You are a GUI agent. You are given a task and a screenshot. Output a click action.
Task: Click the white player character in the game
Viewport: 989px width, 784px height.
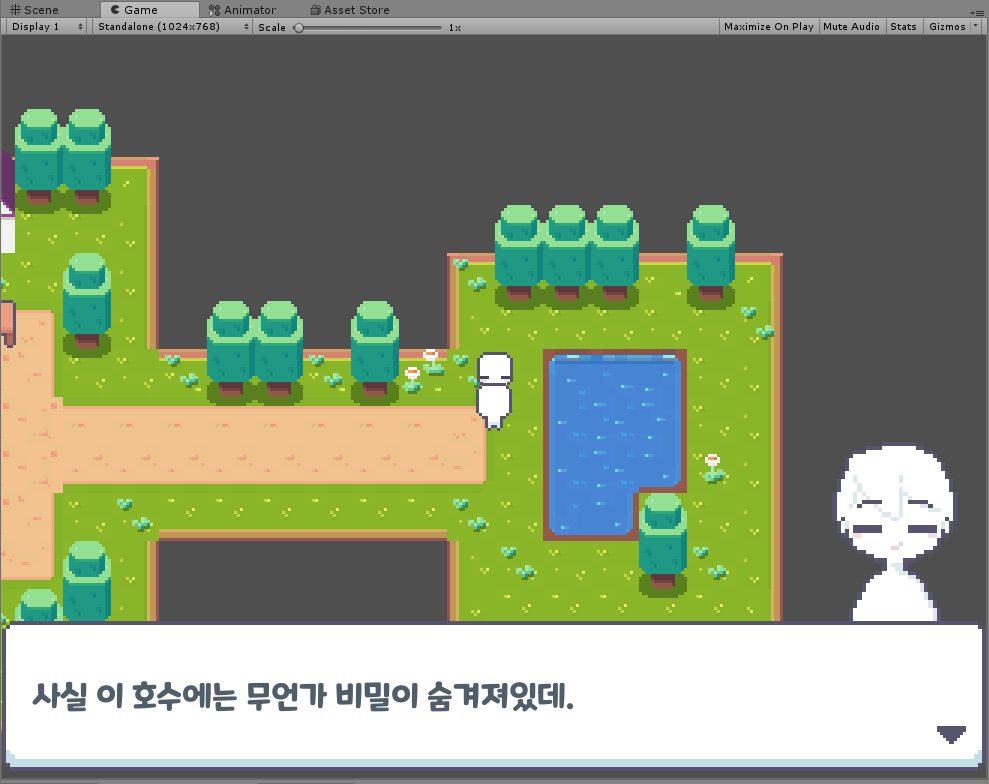(494, 390)
